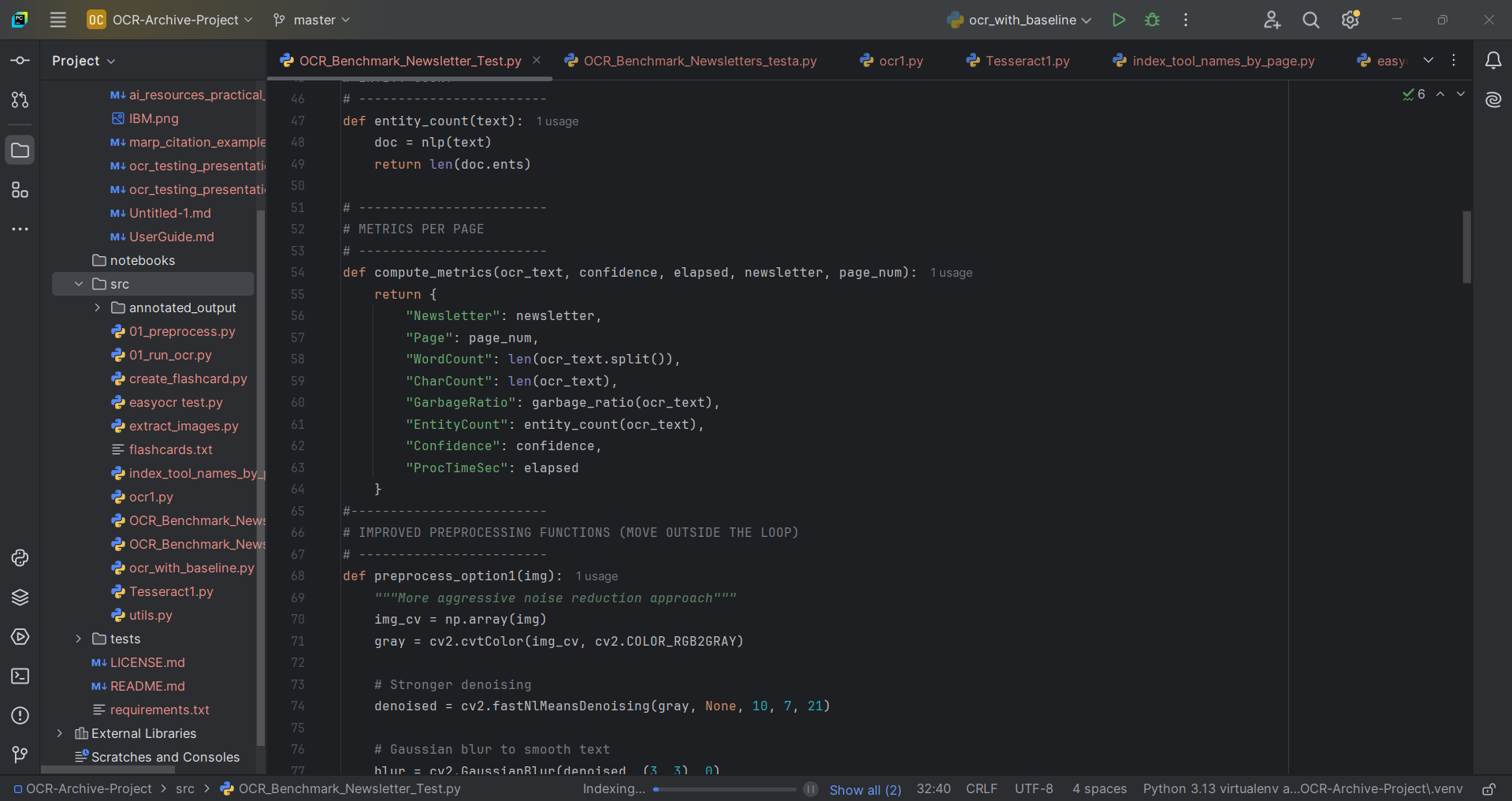This screenshot has width=1512, height=801.
Task: Expand the tests folder
Action: [78, 639]
